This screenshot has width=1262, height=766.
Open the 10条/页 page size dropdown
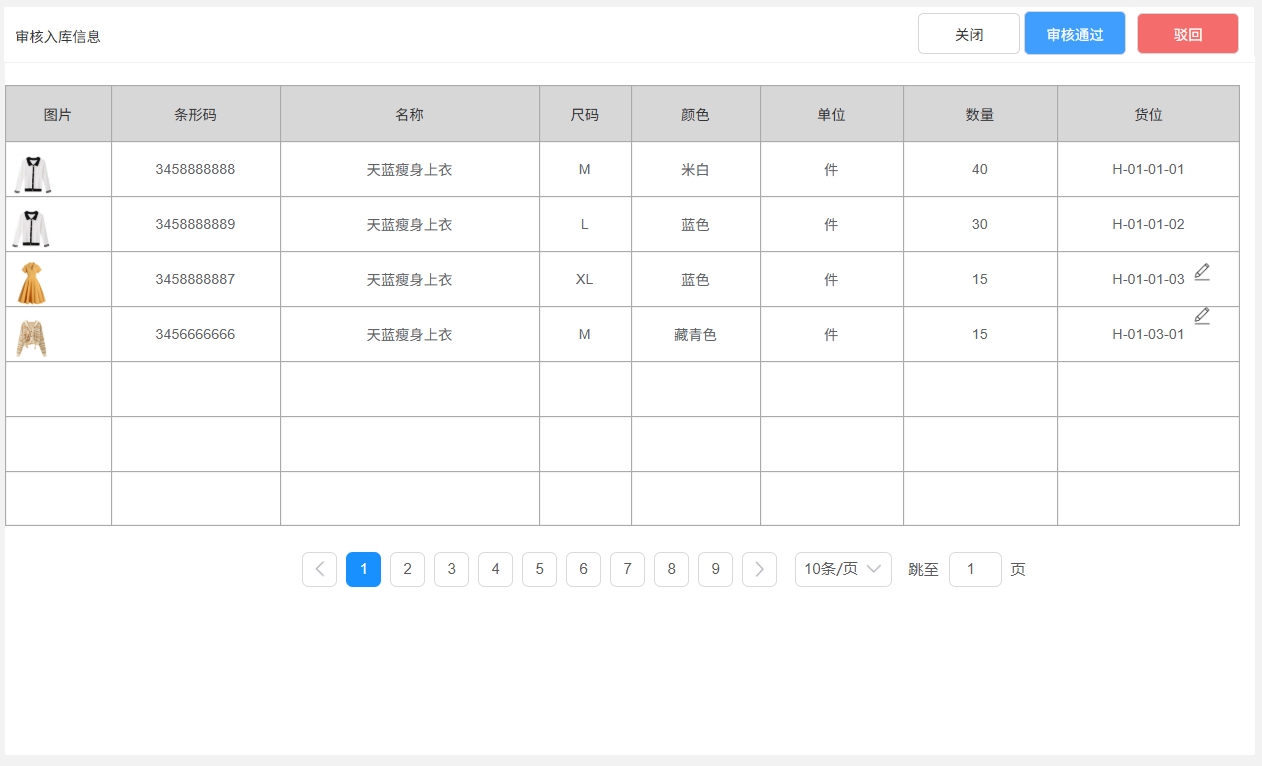pyautogui.click(x=843, y=569)
